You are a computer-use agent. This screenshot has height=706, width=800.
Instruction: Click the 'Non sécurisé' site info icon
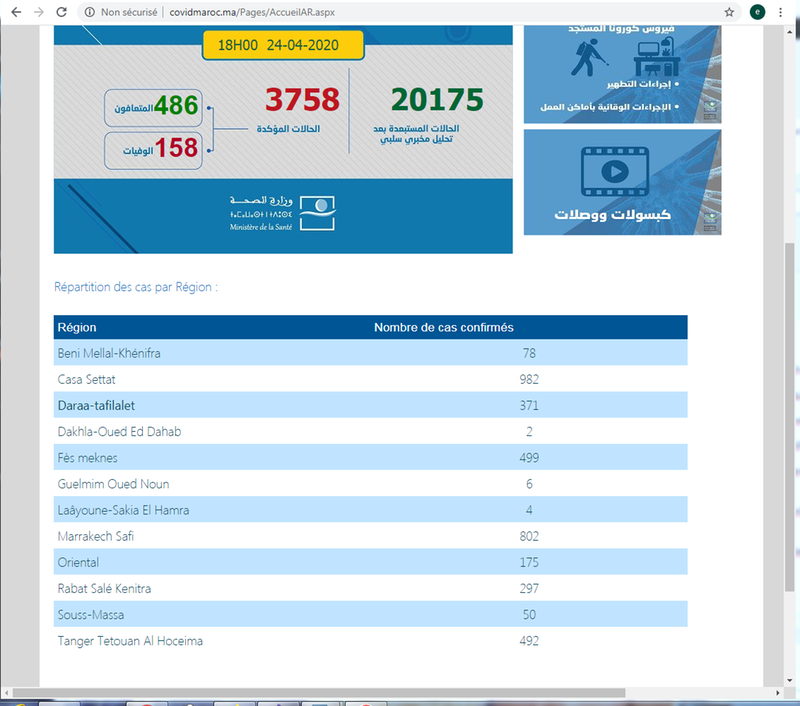click(x=90, y=12)
